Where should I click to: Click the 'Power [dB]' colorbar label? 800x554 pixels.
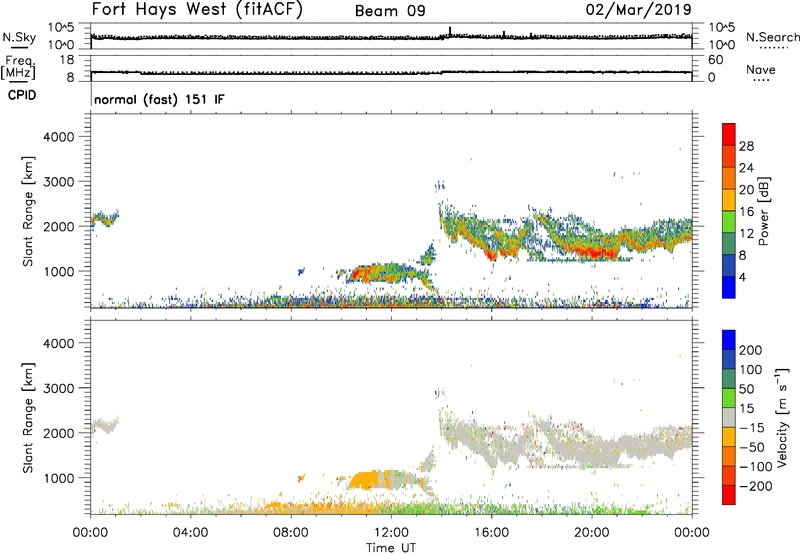point(763,211)
